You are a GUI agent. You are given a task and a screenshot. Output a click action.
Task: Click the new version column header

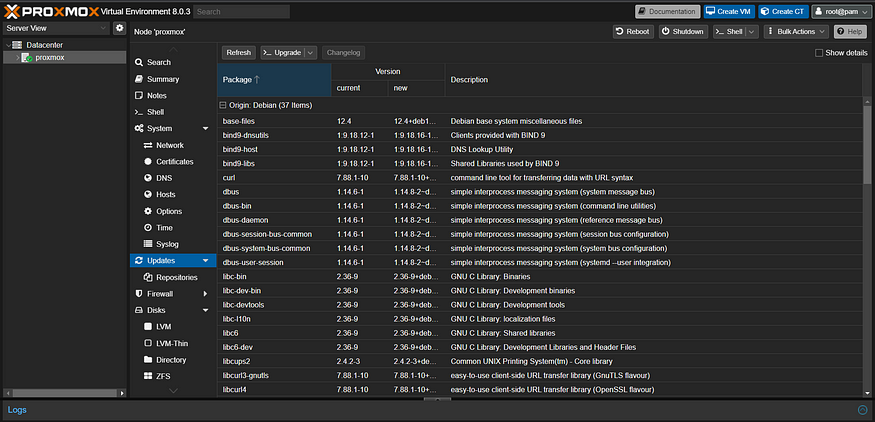[x=416, y=88]
